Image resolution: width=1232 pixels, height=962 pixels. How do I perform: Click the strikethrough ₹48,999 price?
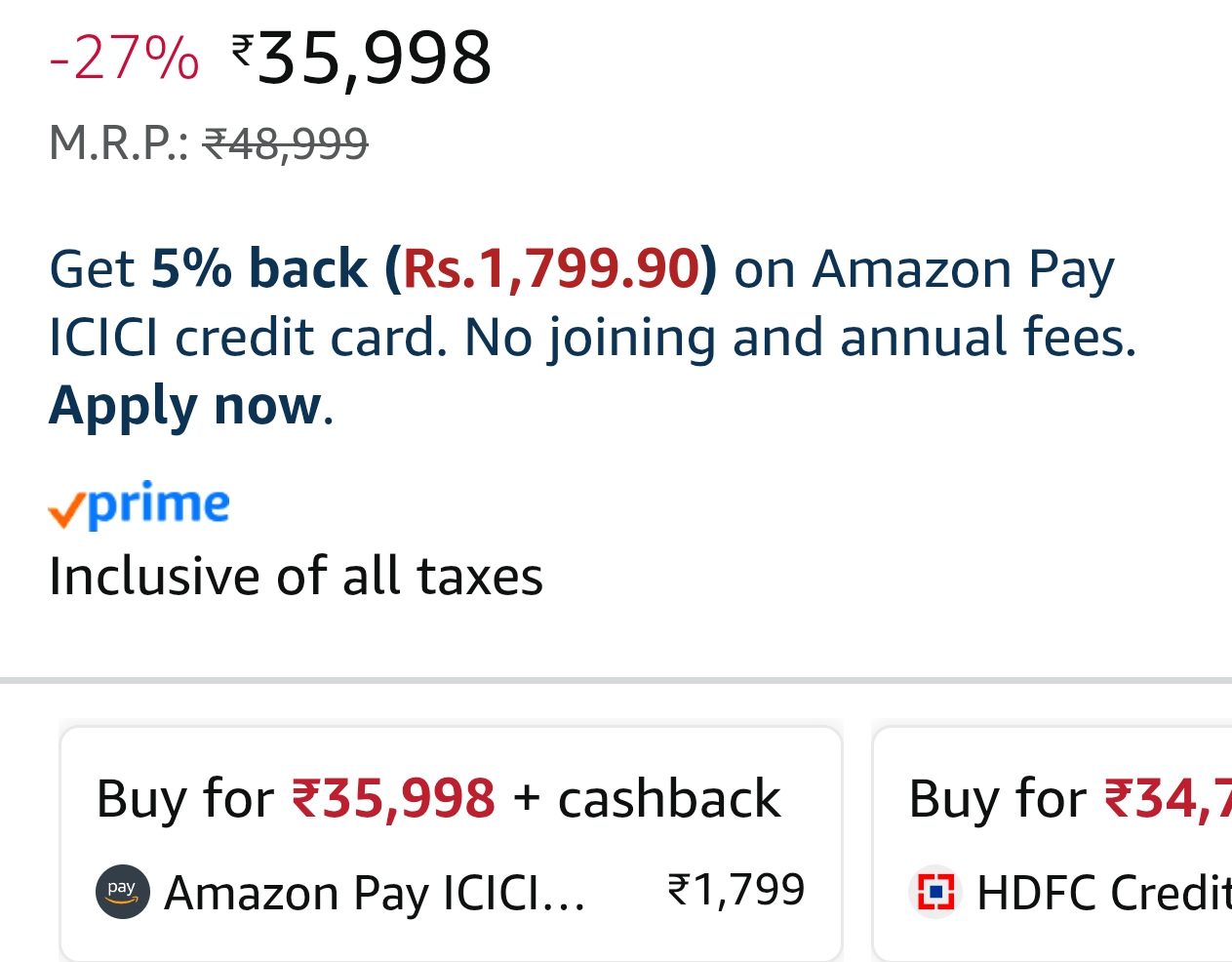(285, 143)
